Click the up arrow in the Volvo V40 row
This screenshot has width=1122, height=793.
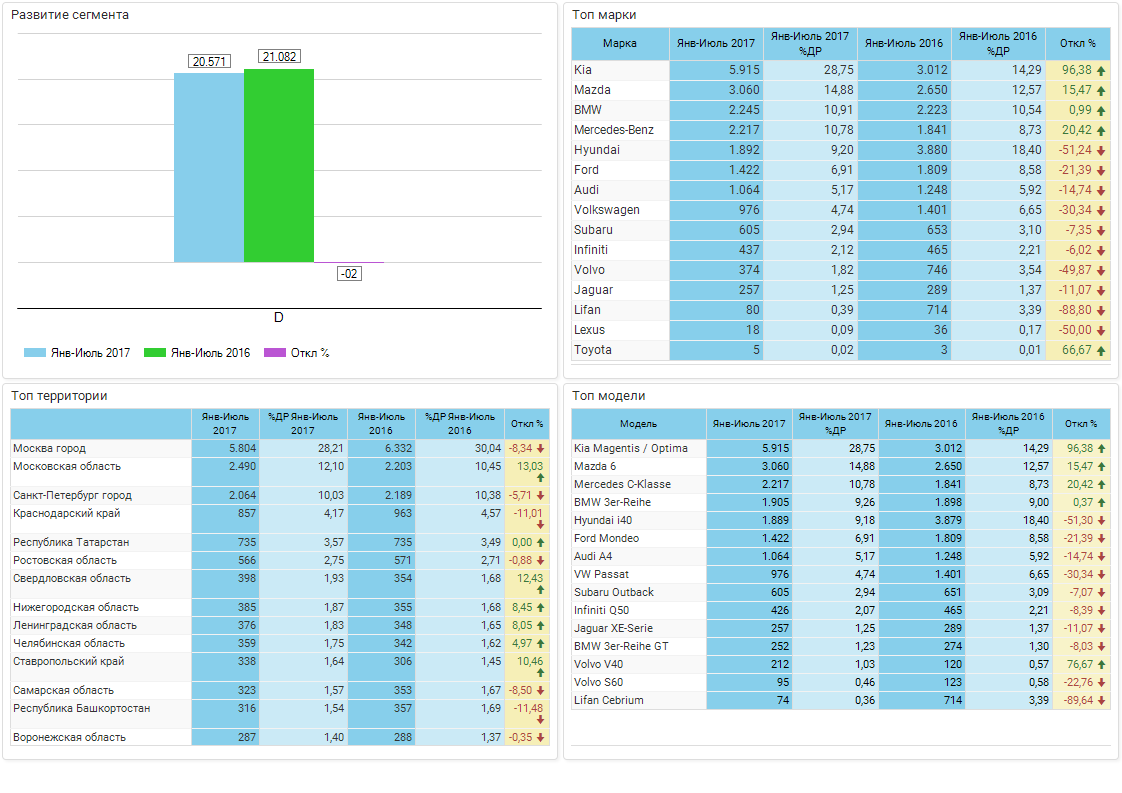[1101, 665]
